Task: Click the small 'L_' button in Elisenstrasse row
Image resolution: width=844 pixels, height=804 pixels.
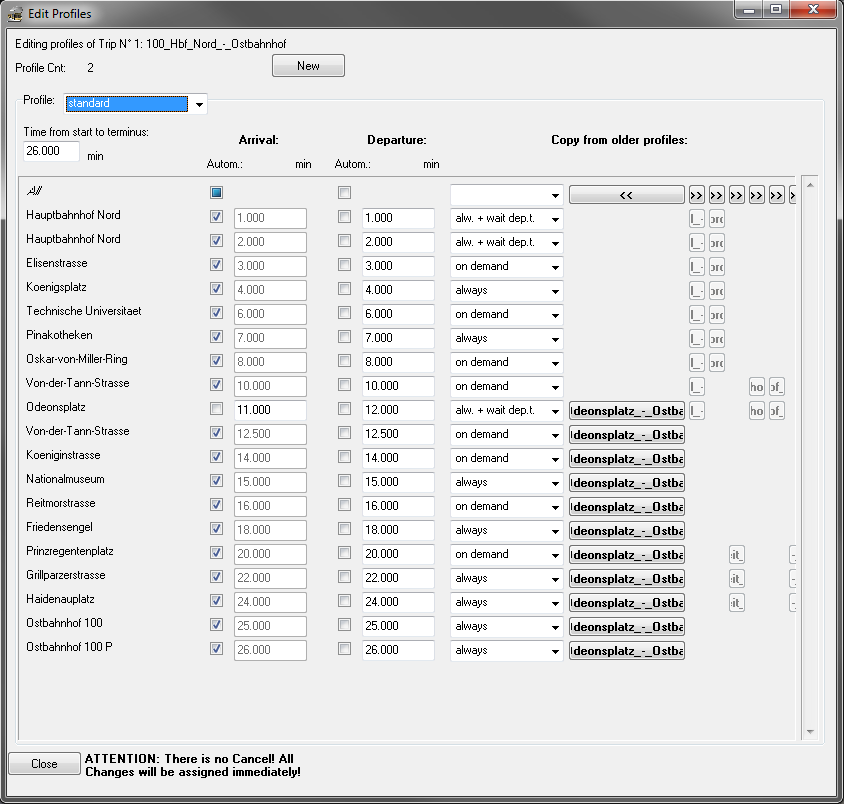Action: click(697, 267)
